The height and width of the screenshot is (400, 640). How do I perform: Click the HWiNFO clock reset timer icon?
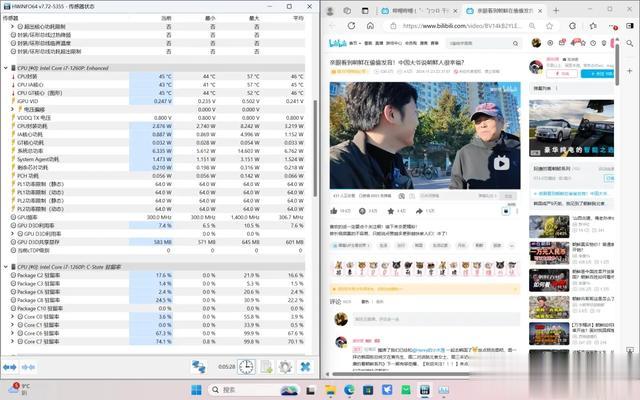pyautogui.click(x=246, y=367)
